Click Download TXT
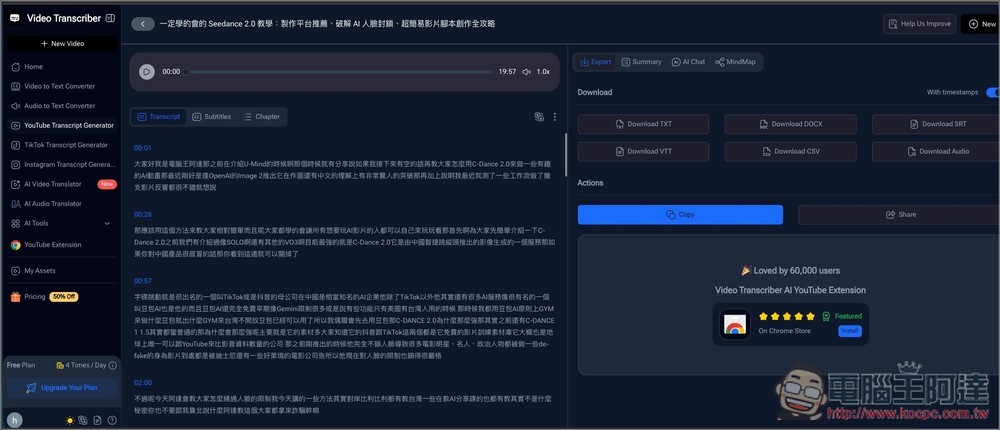Viewport: 1000px width, 430px height. click(x=643, y=124)
